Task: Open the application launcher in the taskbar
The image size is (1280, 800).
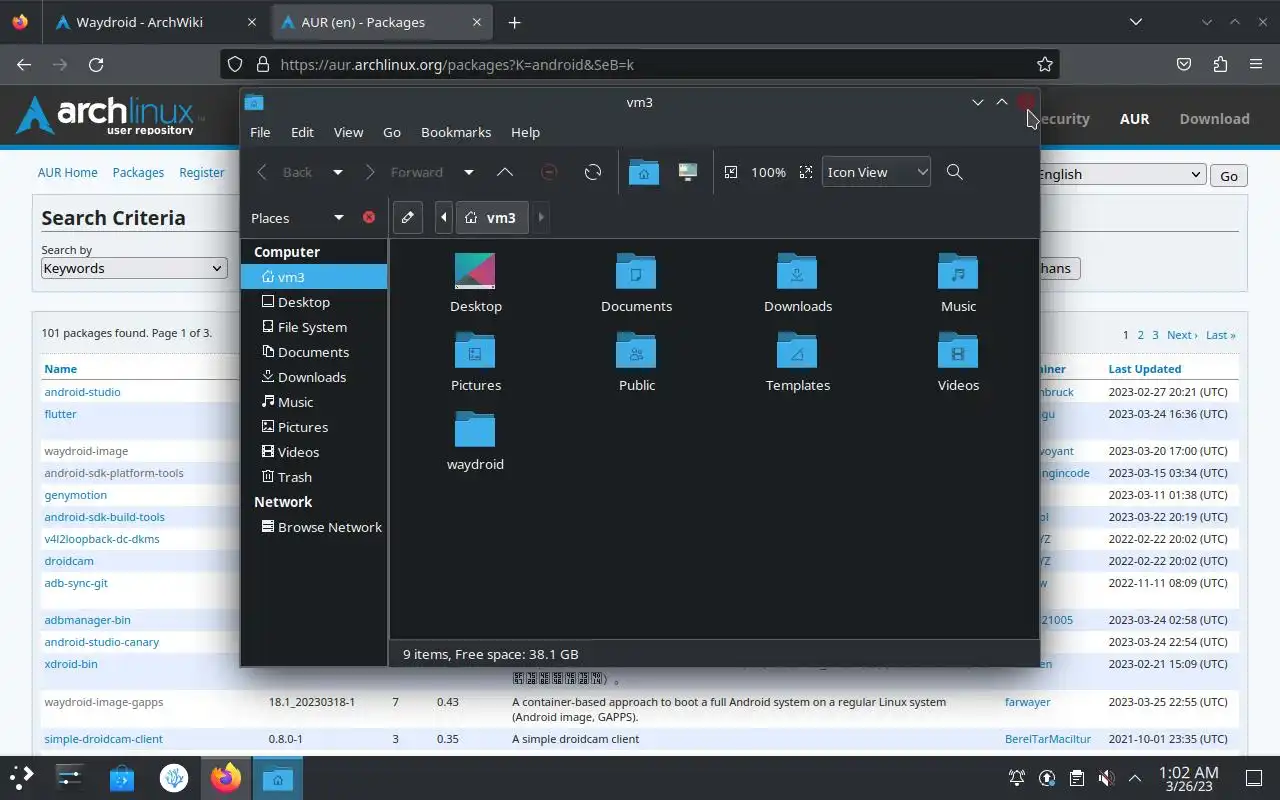Action: tap(22, 778)
